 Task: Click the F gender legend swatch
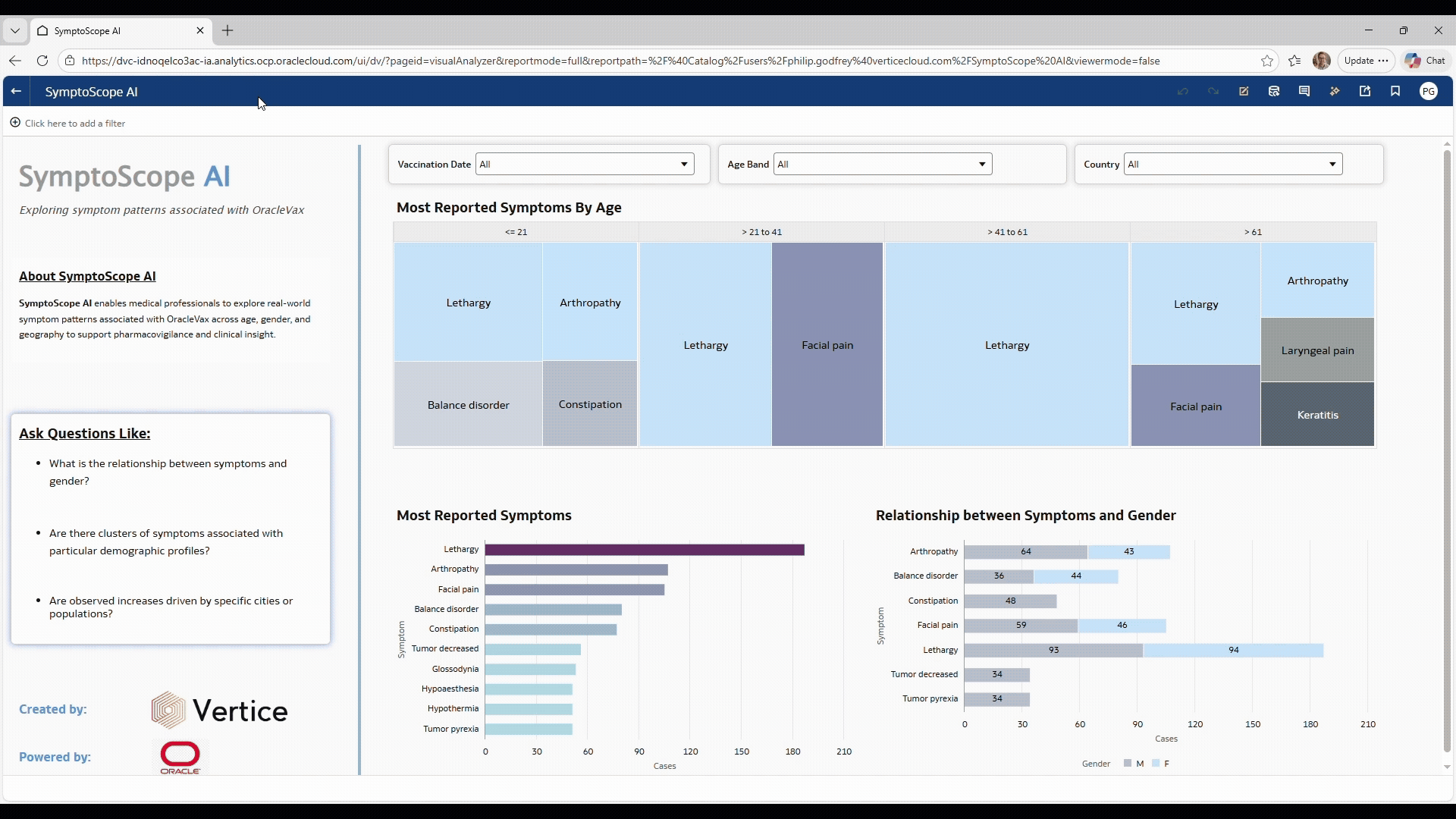(1156, 764)
